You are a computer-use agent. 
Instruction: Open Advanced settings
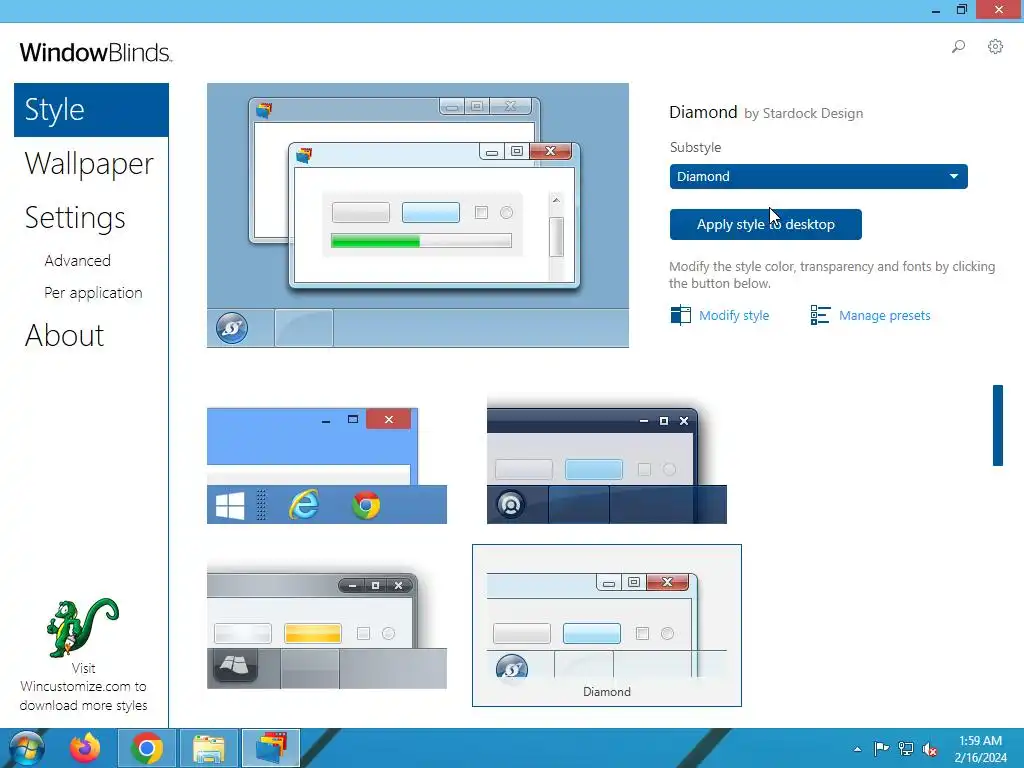click(x=77, y=261)
